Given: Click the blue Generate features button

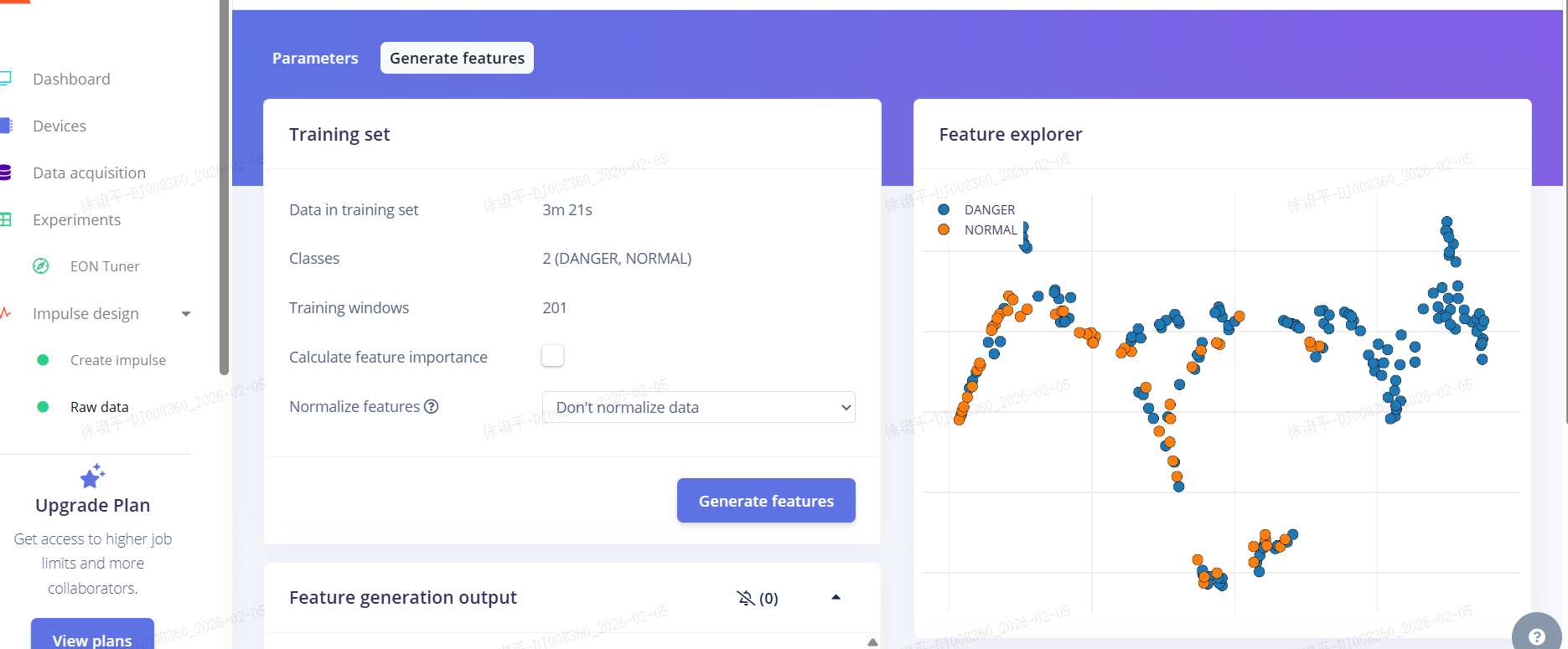Looking at the screenshot, I should pos(766,501).
